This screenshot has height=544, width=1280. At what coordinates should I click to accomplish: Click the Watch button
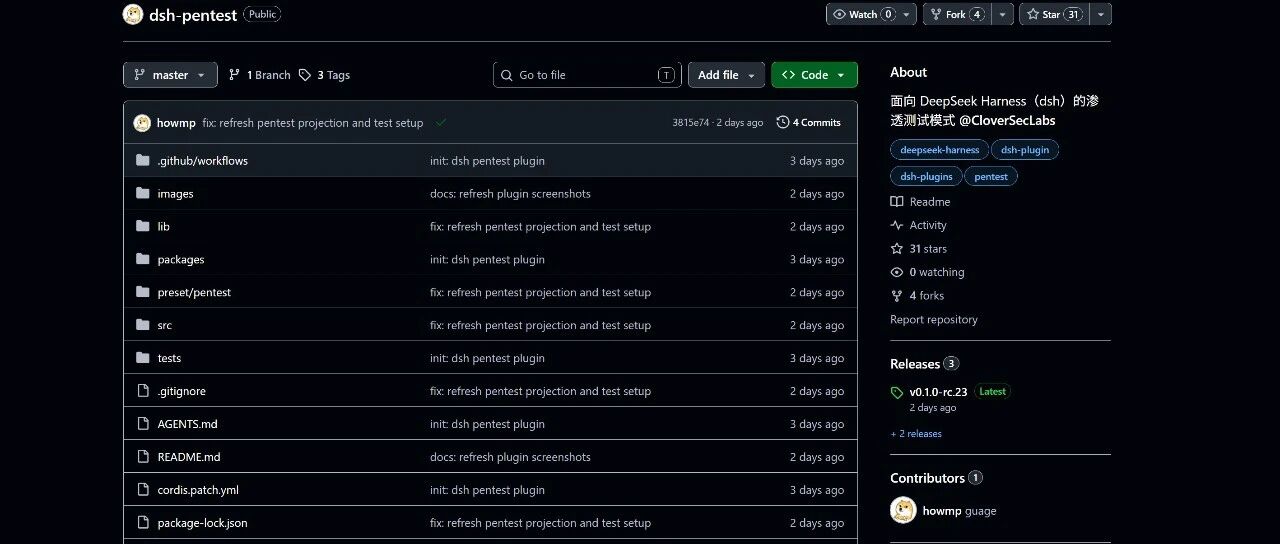click(863, 14)
